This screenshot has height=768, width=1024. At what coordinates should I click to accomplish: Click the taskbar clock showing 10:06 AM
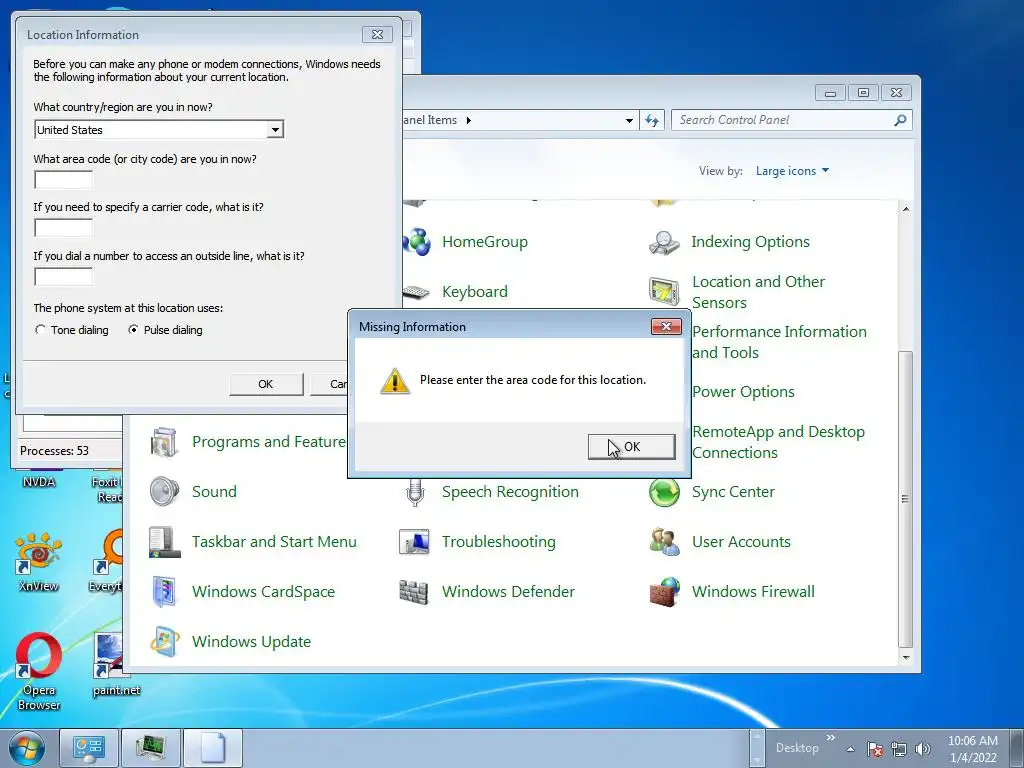pyautogui.click(x=972, y=748)
